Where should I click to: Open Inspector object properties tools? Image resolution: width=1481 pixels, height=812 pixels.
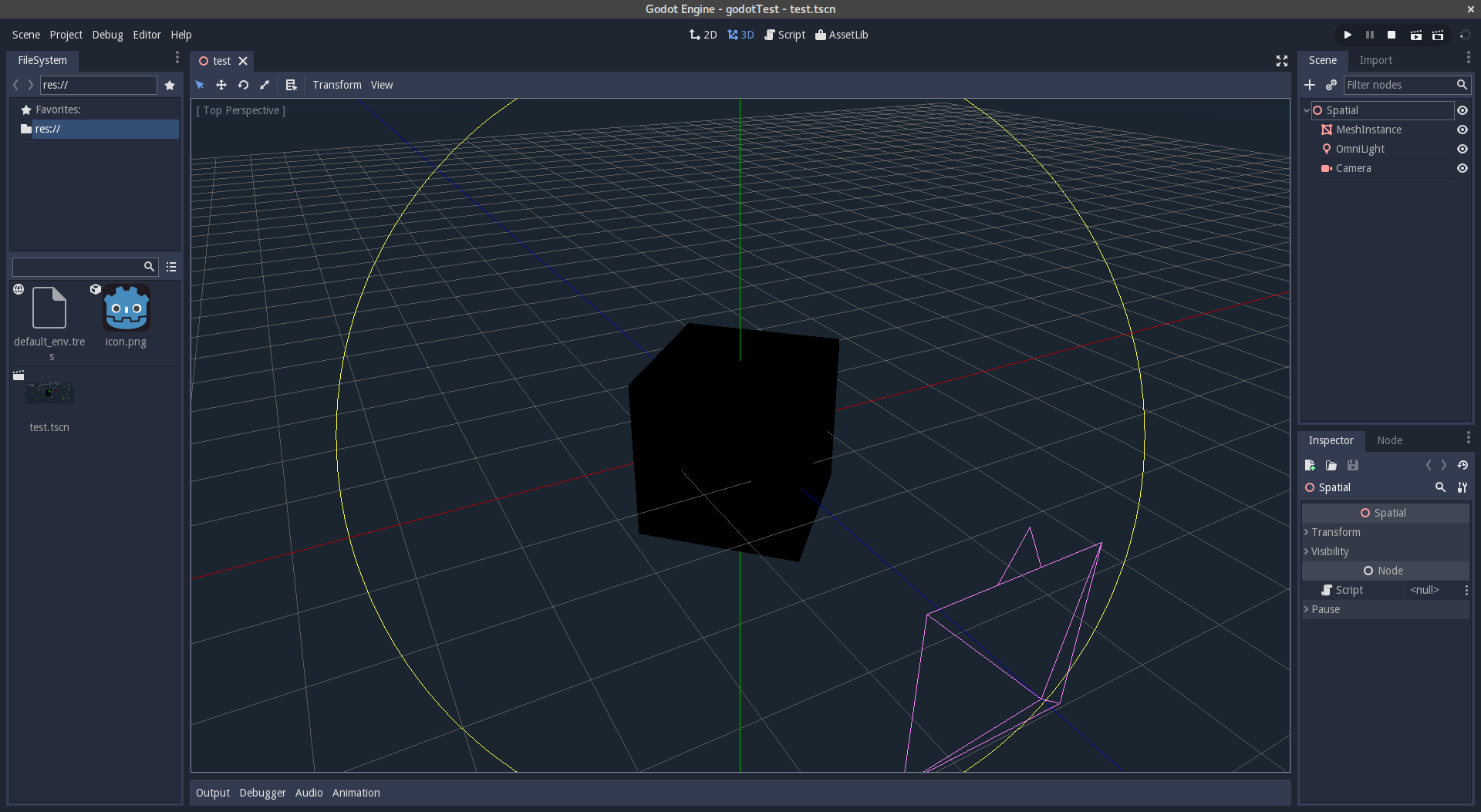pos(1462,487)
